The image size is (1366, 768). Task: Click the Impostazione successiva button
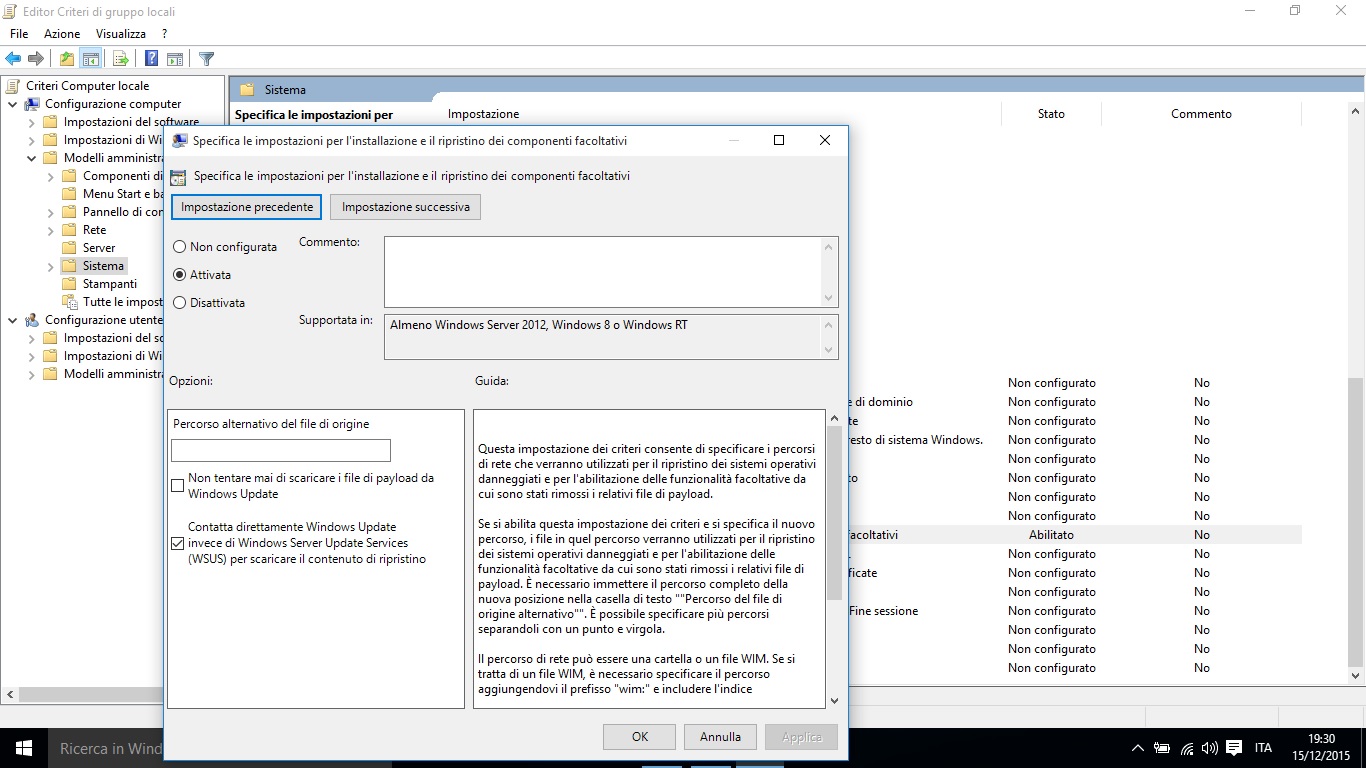[x=406, y=207]
